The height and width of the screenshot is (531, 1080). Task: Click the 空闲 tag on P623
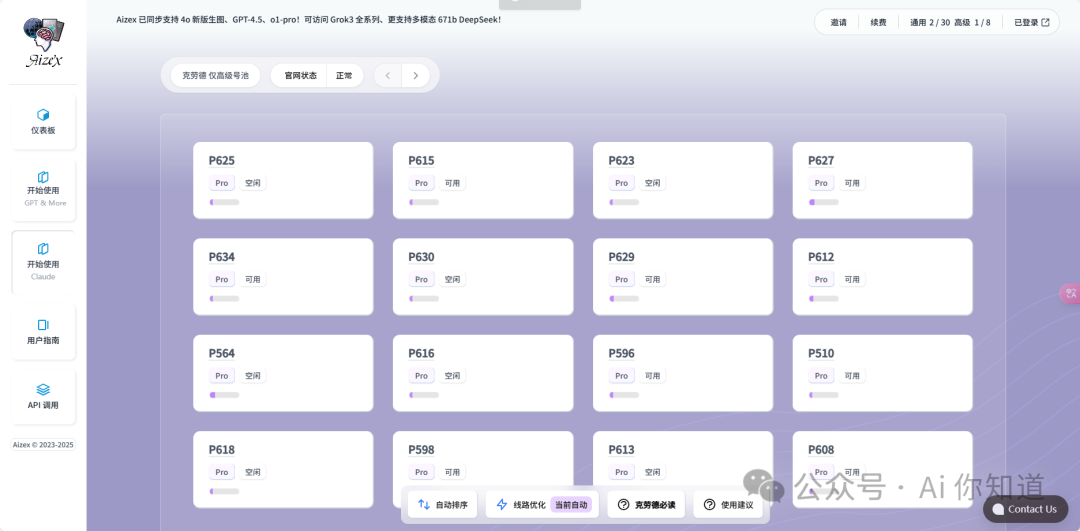[x=652, y=183]
